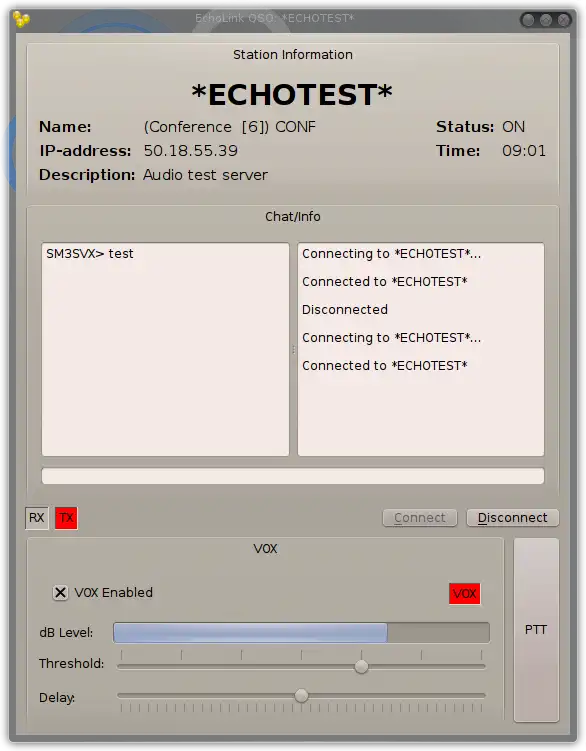Click the Threshold slider handle
Image resolution: width=586 pixels, height=751 pixels.
[x=361, y=666]
